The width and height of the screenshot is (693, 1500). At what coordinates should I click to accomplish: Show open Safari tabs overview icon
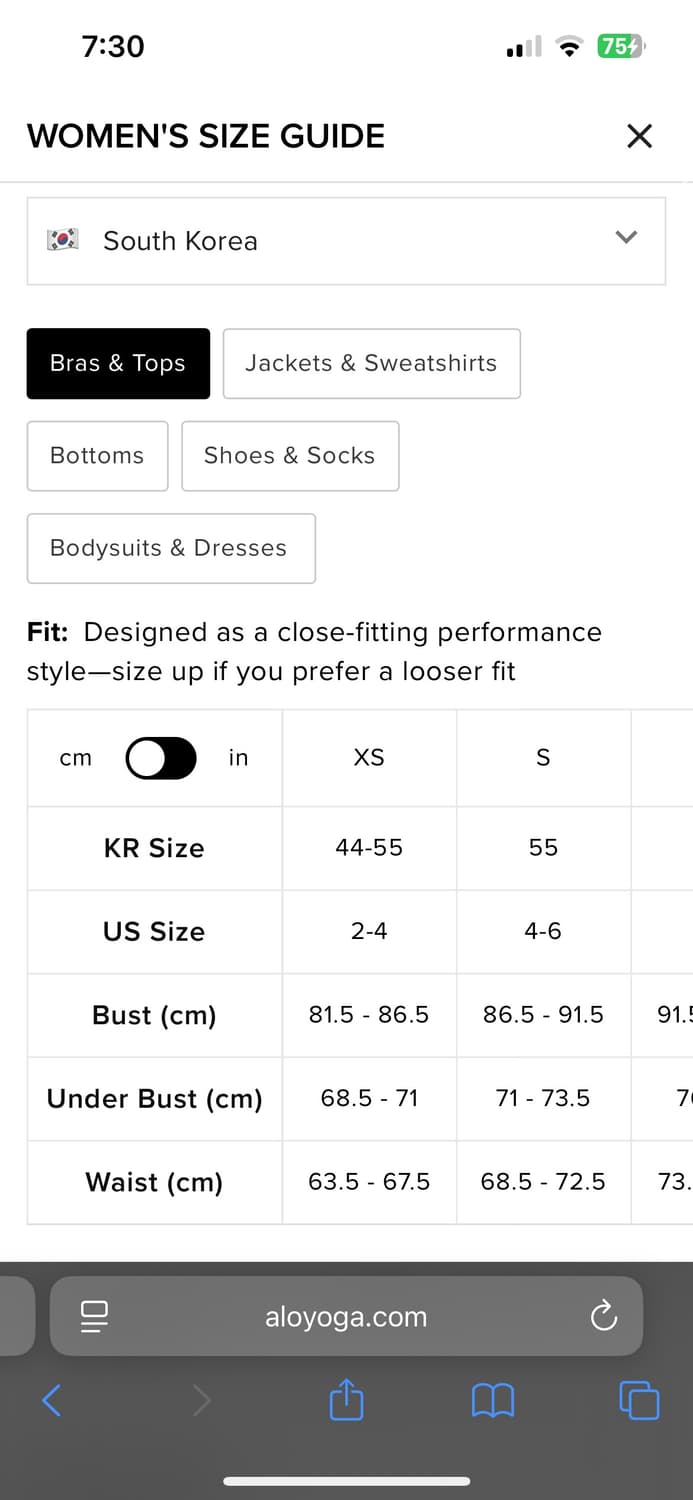point(639,1399)
